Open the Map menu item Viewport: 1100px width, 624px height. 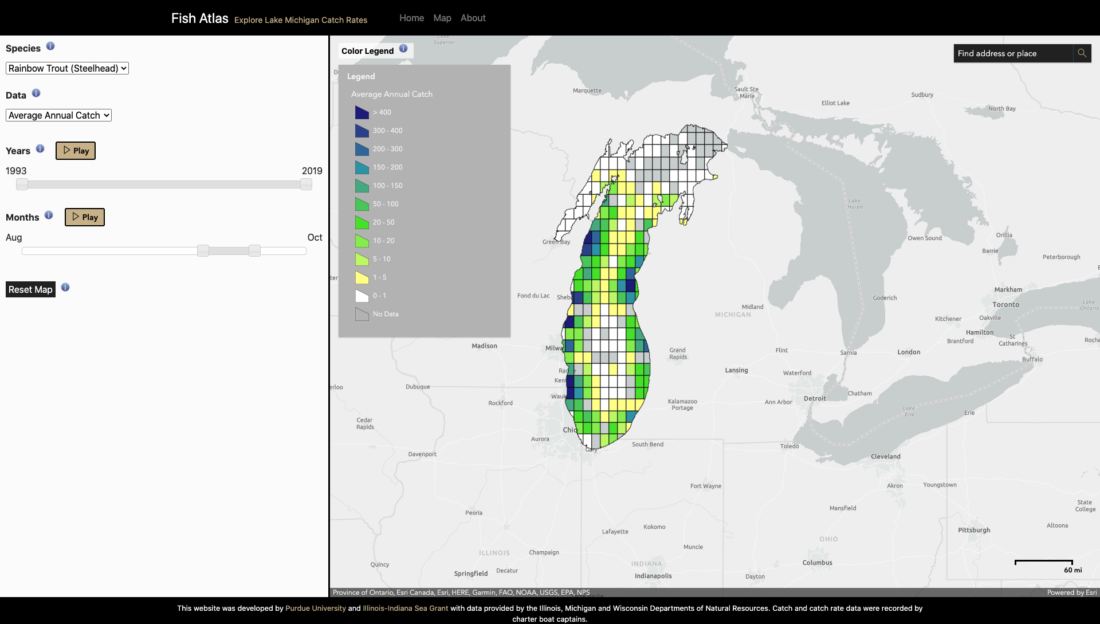pyautogui.click(x=442, y=17)
